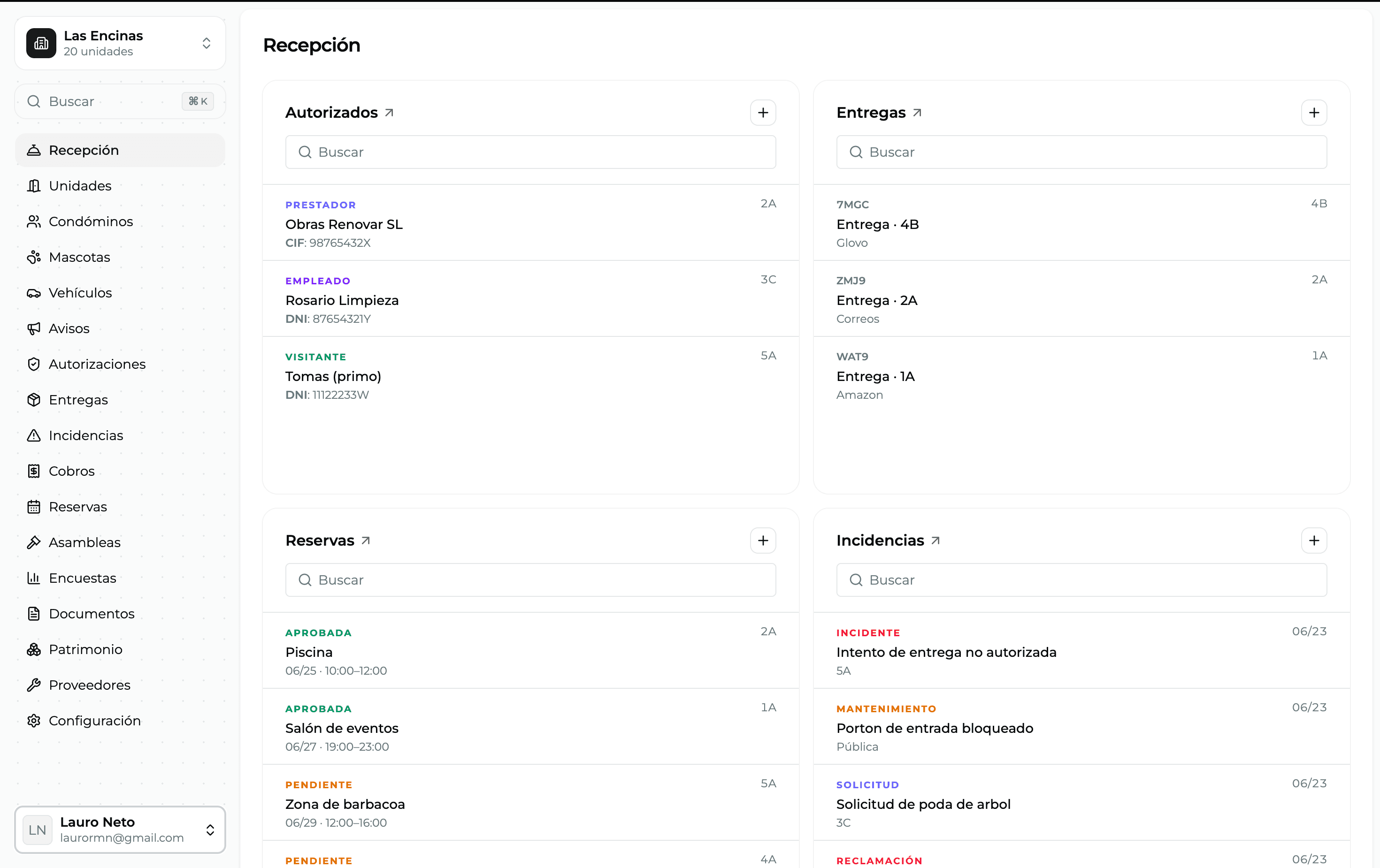Add a new Reservas entry with plus button

tap(763, 541)
